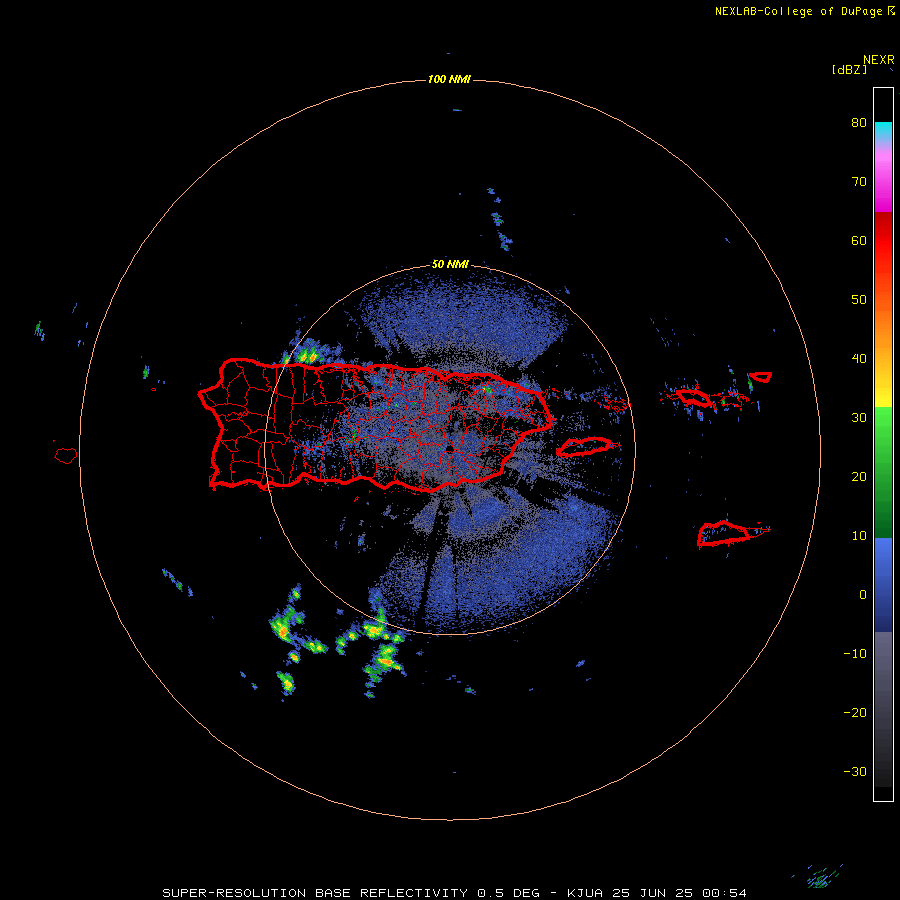Click the NEXLAB-College of DuPage credit text
The width and height of the screenshot is (900, 900).
(x=798, y=11)
